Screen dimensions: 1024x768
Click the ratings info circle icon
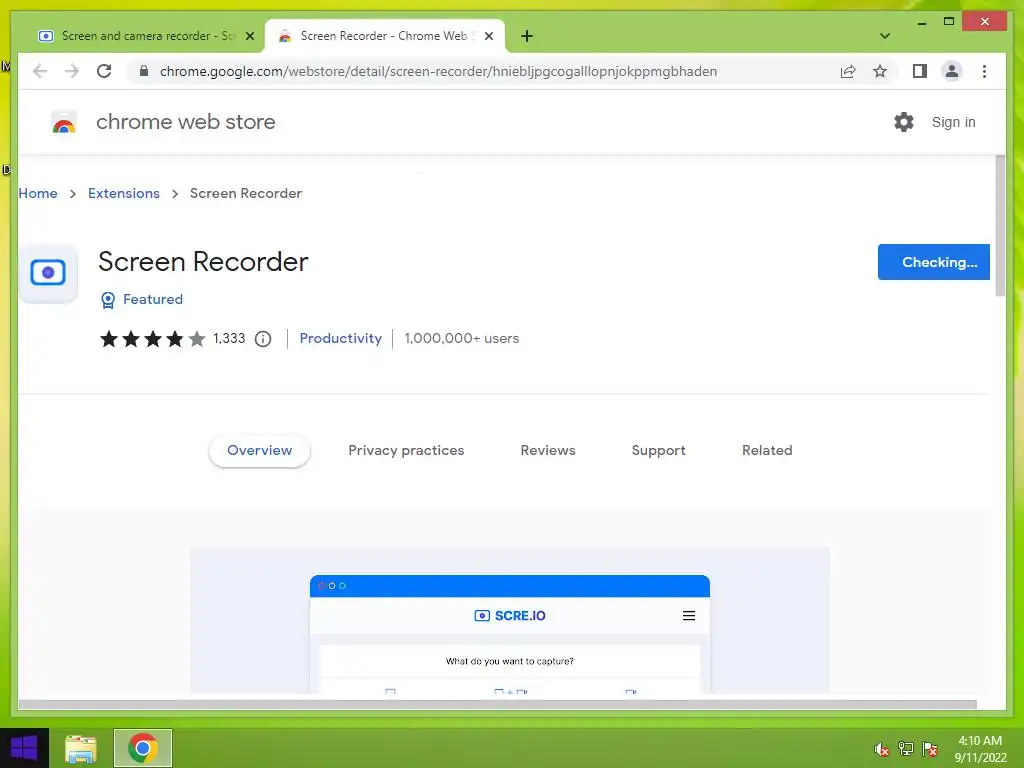(263, 339)
